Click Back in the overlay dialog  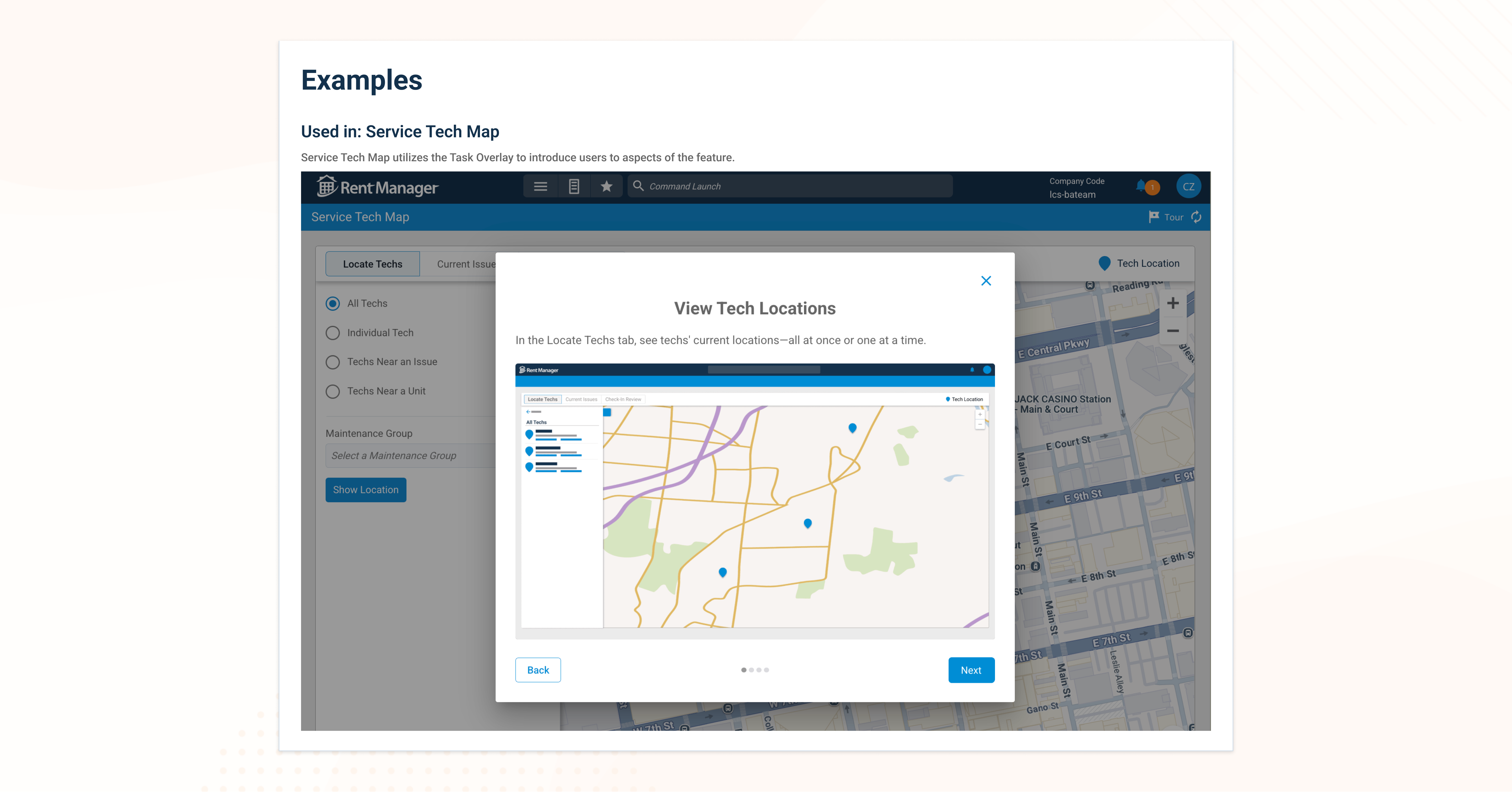click(x=538, y=670)
